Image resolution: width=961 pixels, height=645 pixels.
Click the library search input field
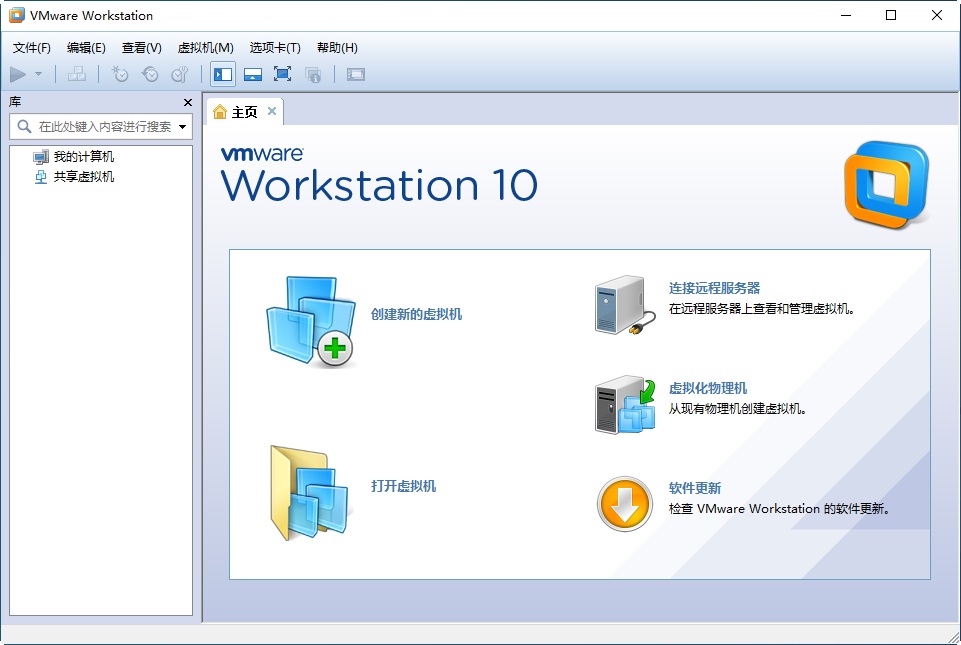(100, 126)
